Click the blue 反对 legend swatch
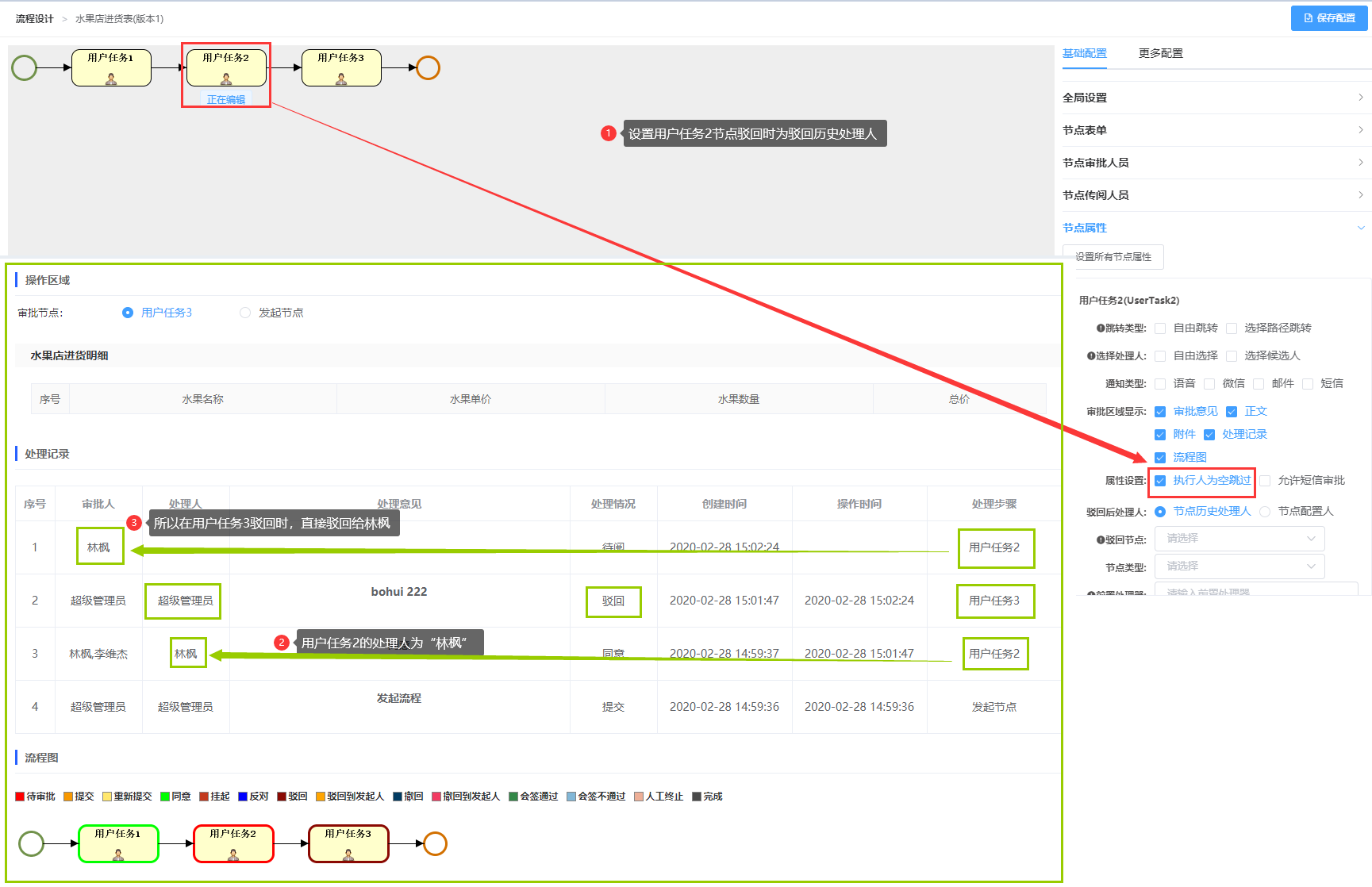Screen dimensions: 1372x887 pyautogui.click(x=243, y=797)
